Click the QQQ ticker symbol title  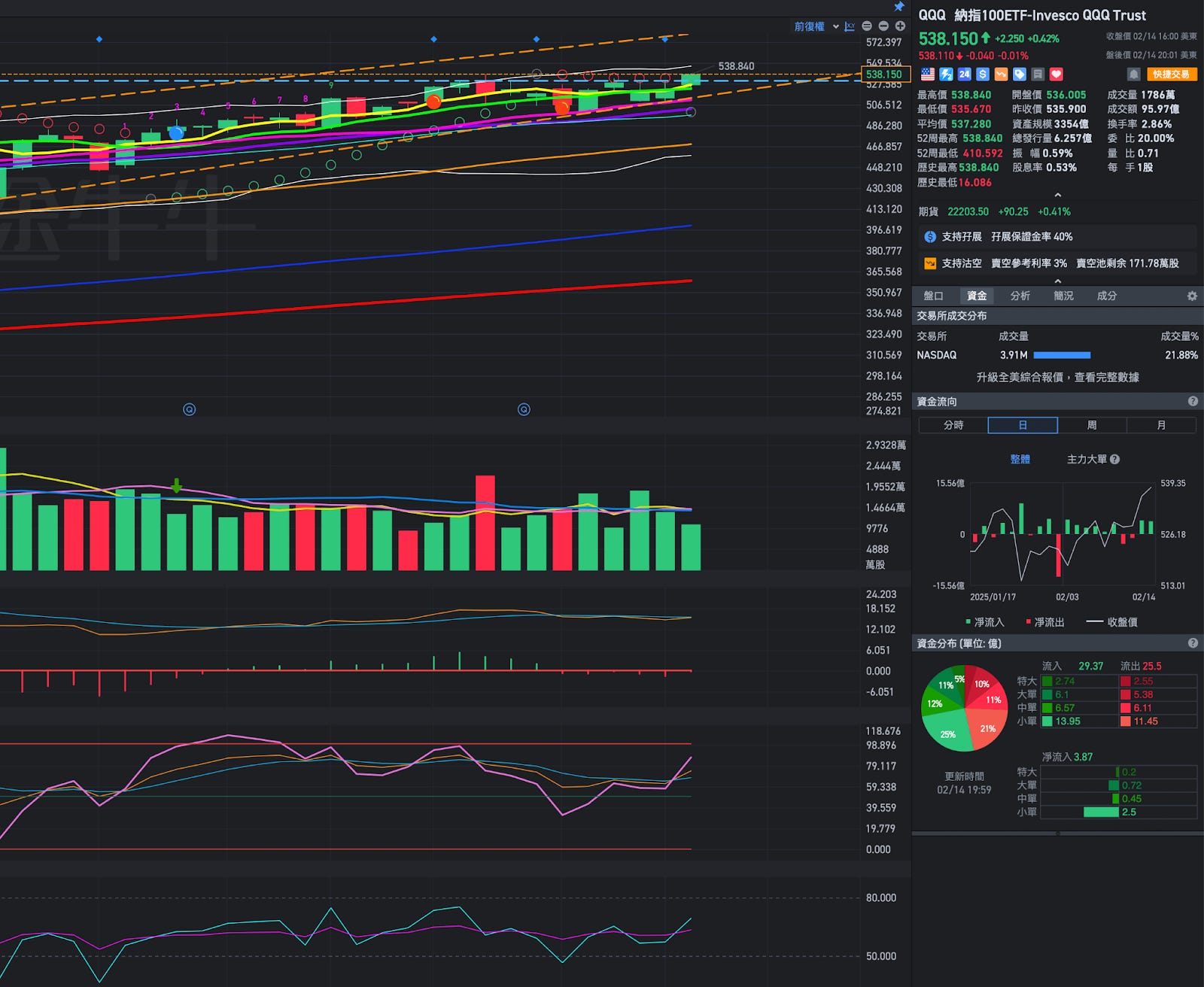coord(932,15)
